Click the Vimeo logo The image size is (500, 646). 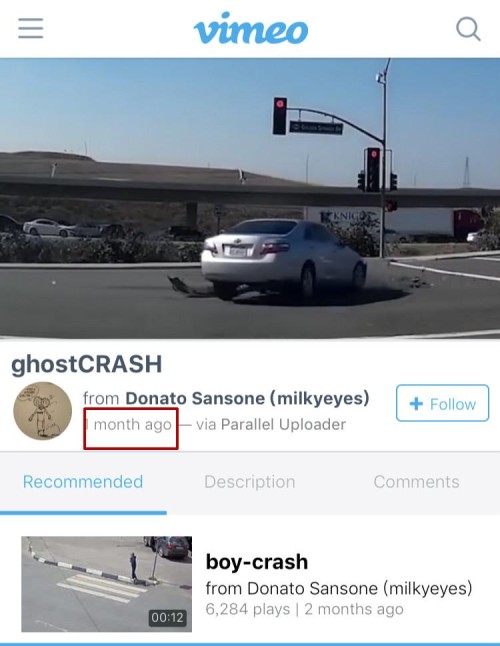tap(250, 28)
